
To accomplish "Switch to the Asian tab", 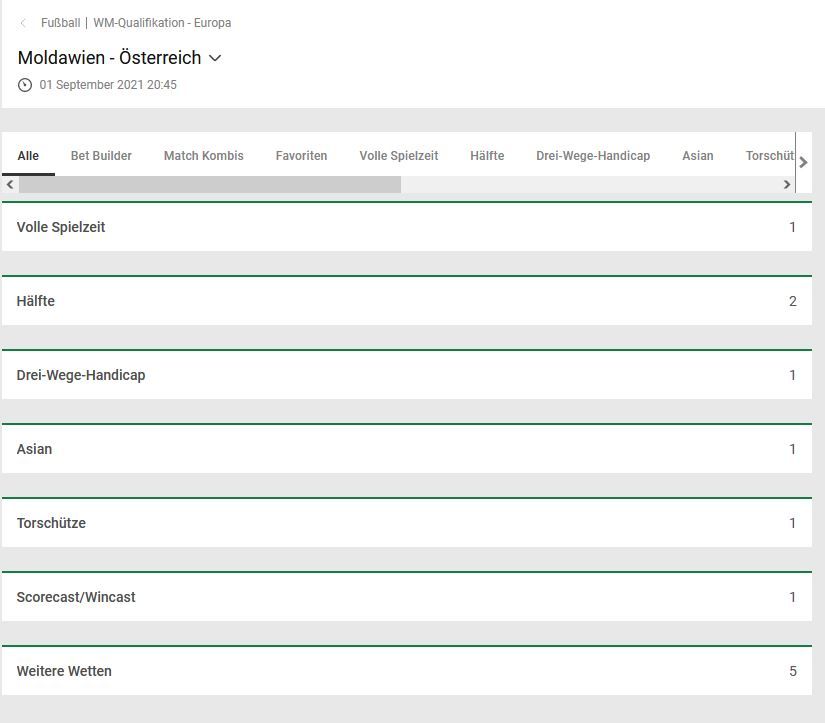I will coord(698,156).
